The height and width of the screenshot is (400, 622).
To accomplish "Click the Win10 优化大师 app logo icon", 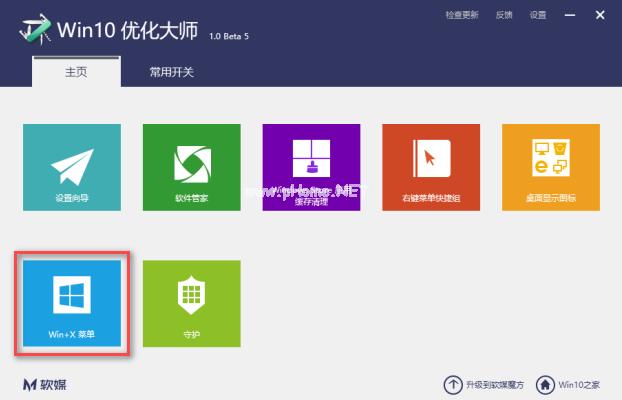I will [x=35, y=29].
